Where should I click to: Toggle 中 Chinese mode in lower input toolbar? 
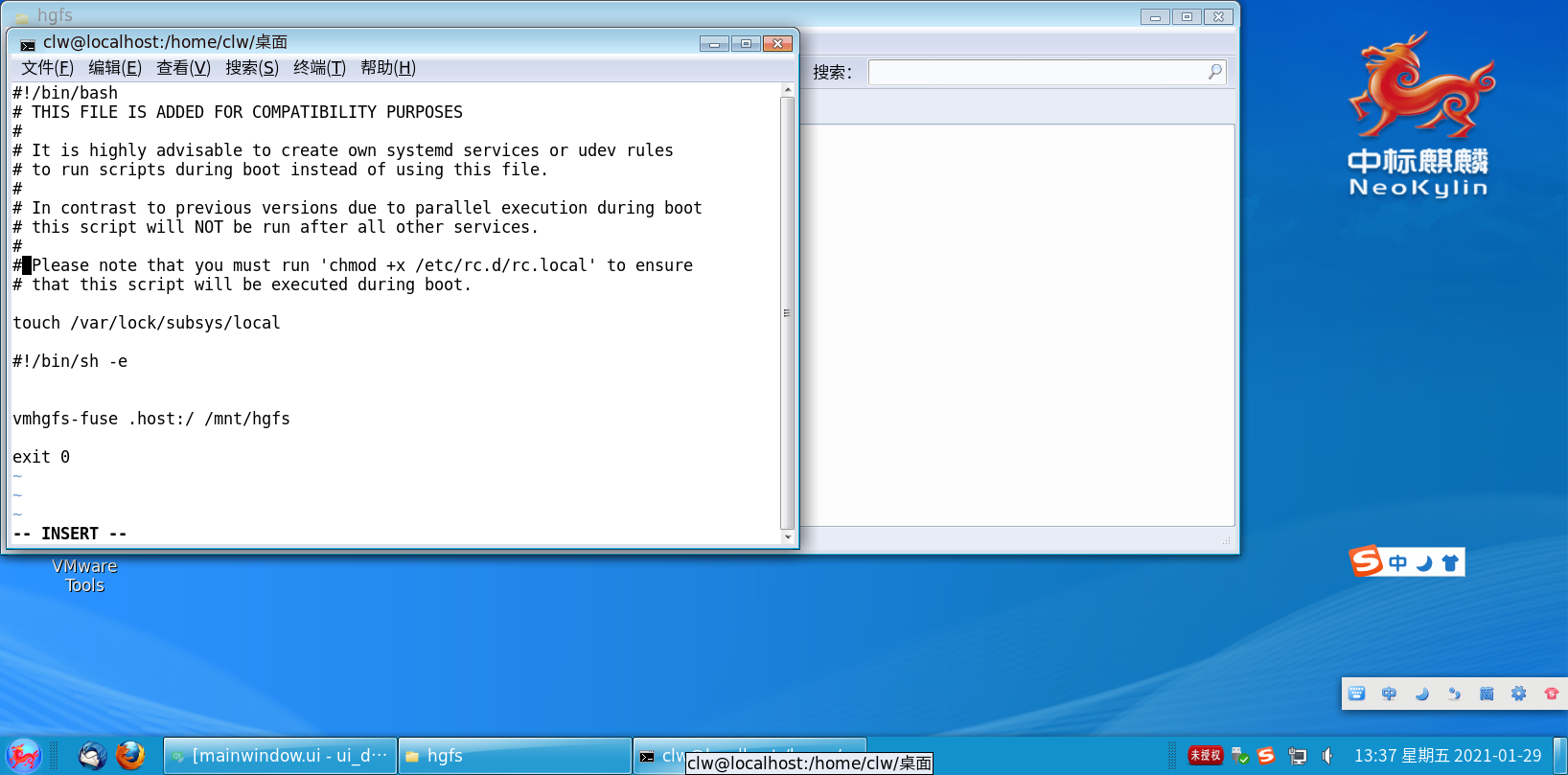(x=1389, y=694)
